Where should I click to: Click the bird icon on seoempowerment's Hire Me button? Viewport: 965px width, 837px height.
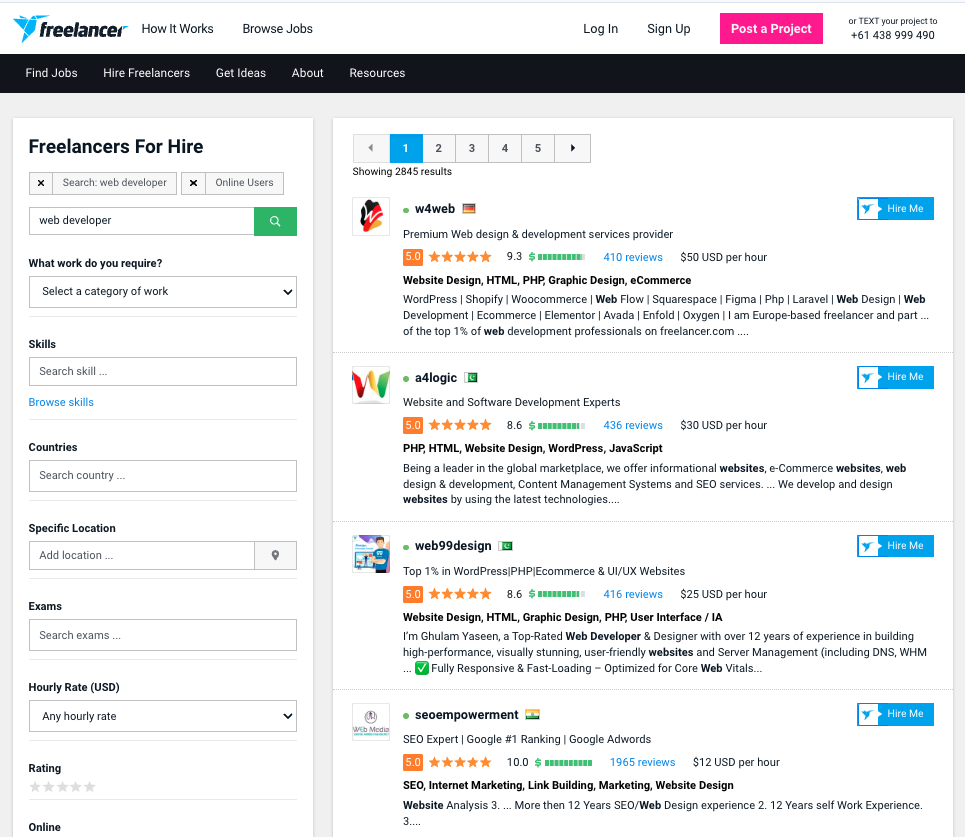pos(866,714)
